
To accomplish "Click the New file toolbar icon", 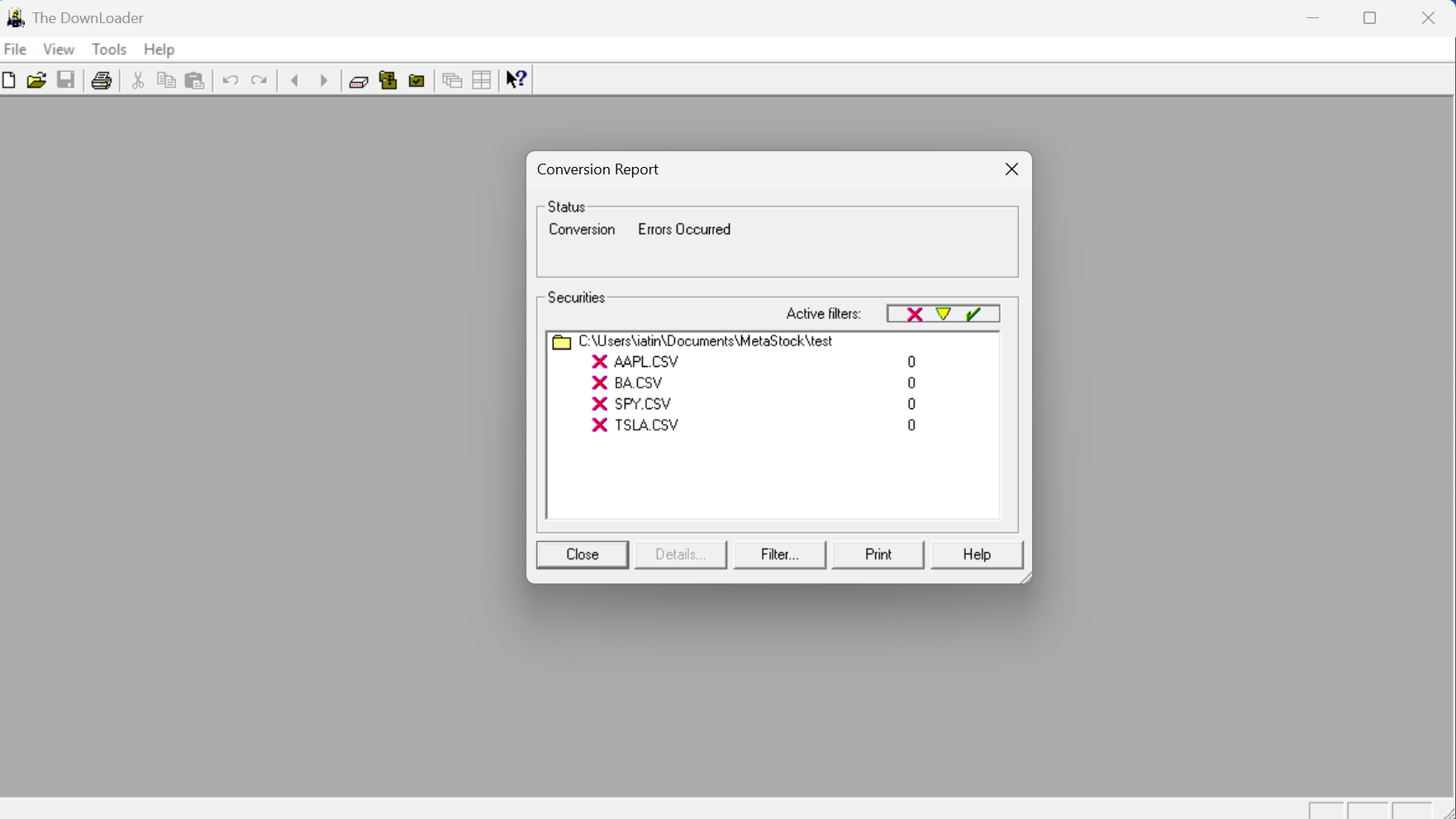I will point(9,80).
